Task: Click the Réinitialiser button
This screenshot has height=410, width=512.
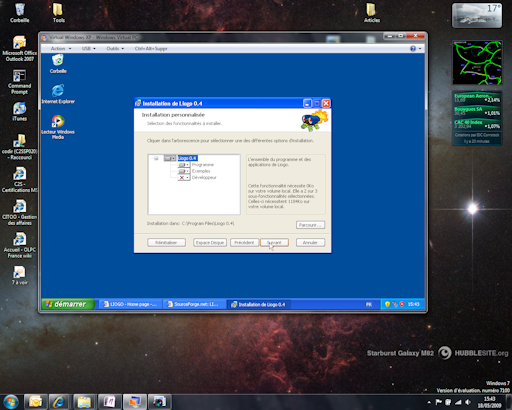Action: tap(166, 243)
